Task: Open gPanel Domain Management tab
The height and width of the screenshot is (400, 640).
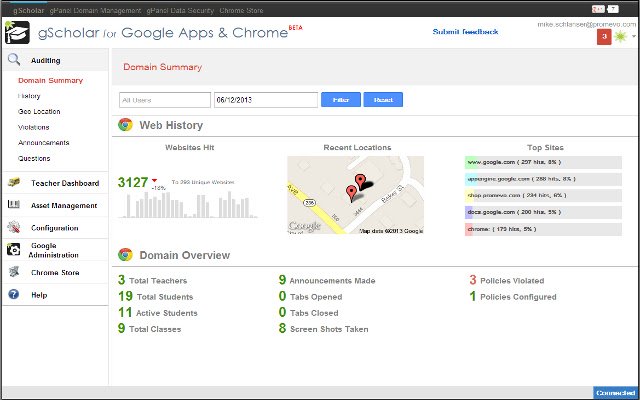Action: click(x=95, y=11)
